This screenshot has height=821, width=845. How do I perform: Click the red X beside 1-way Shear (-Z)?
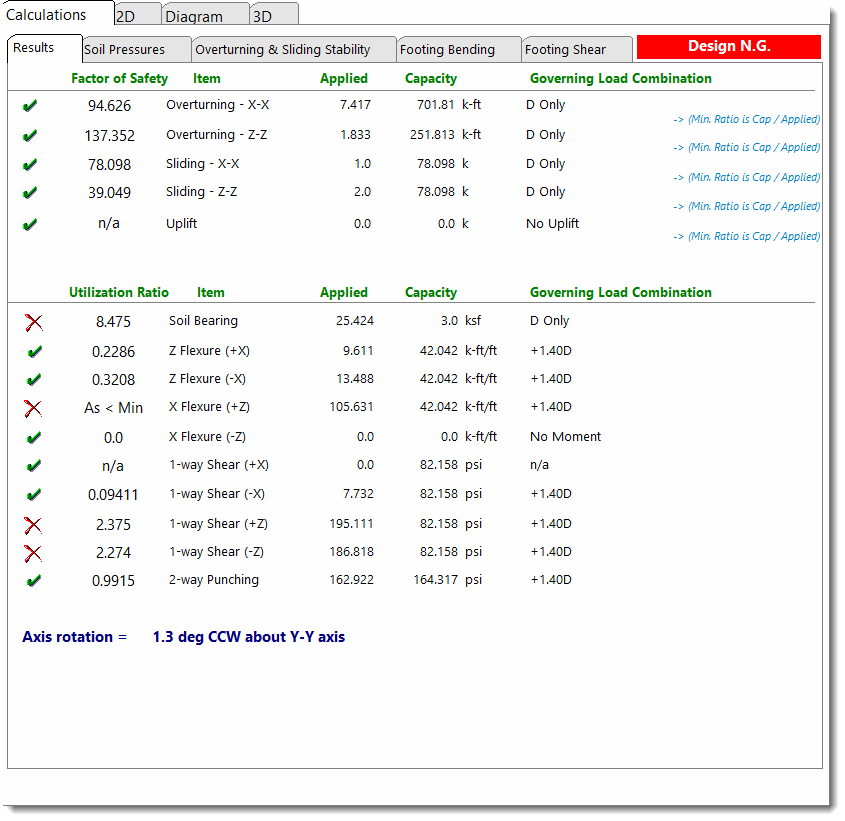point(33,552)
